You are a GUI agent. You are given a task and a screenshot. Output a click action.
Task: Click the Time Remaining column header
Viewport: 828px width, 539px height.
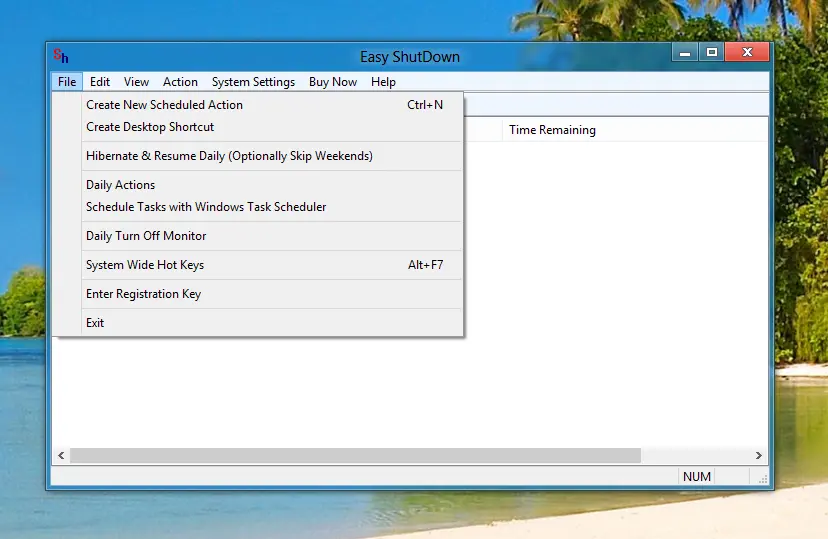point(635,130)
